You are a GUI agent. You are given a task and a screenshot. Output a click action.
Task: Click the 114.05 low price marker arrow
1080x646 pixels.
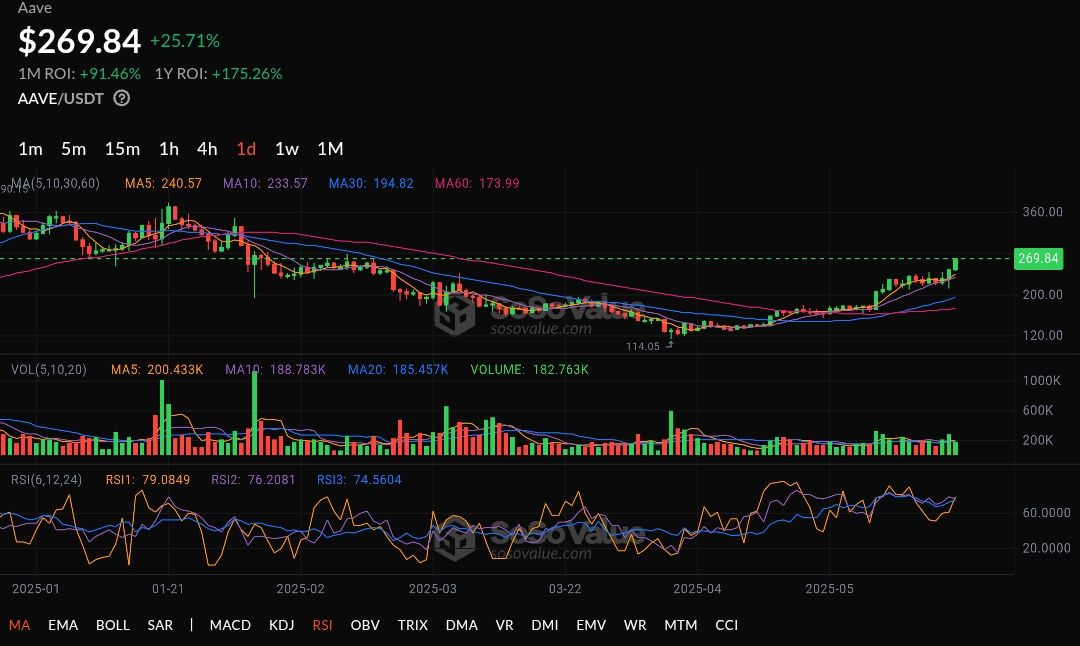pyautogui.click(x=669, y=345)
